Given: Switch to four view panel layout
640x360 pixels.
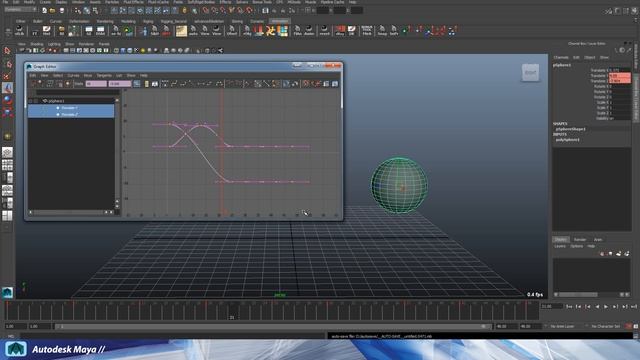Looking at the screenshot, I should (x=7, y=165).
